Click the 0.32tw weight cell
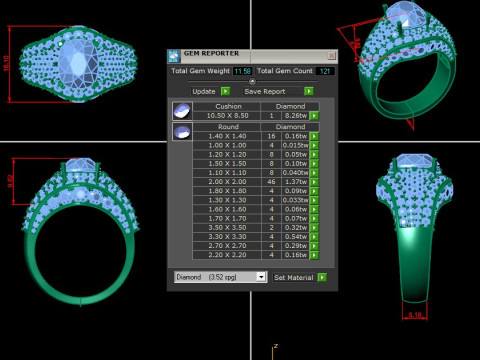The width and height of the screenshot is (480, 360). 295,228
